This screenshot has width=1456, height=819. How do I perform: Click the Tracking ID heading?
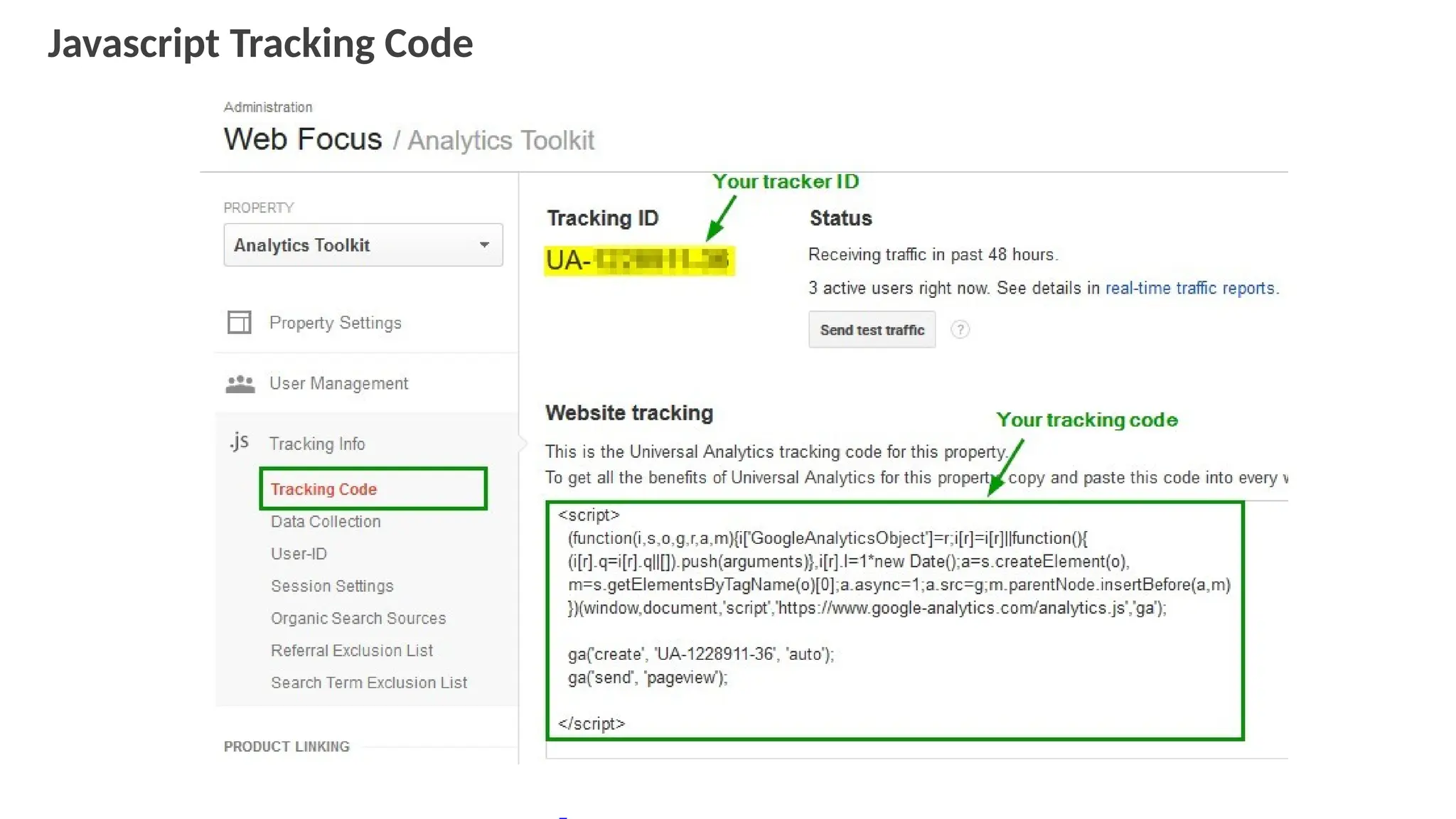tap(603, 218)
